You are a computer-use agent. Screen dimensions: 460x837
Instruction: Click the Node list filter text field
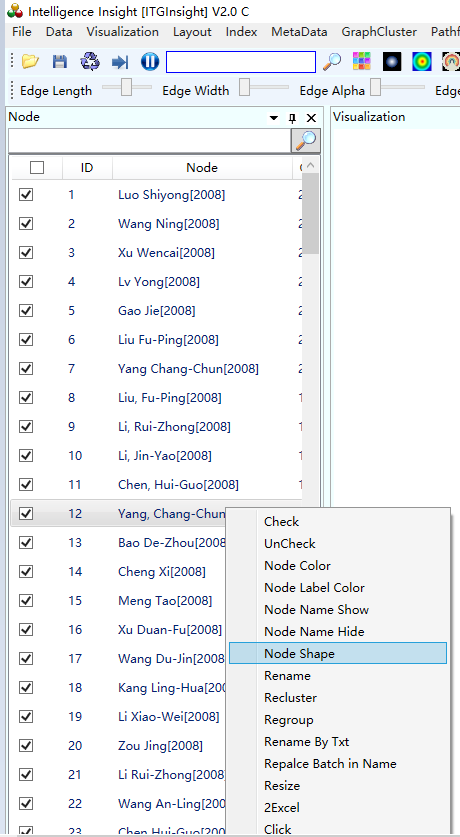click(149, 141)
